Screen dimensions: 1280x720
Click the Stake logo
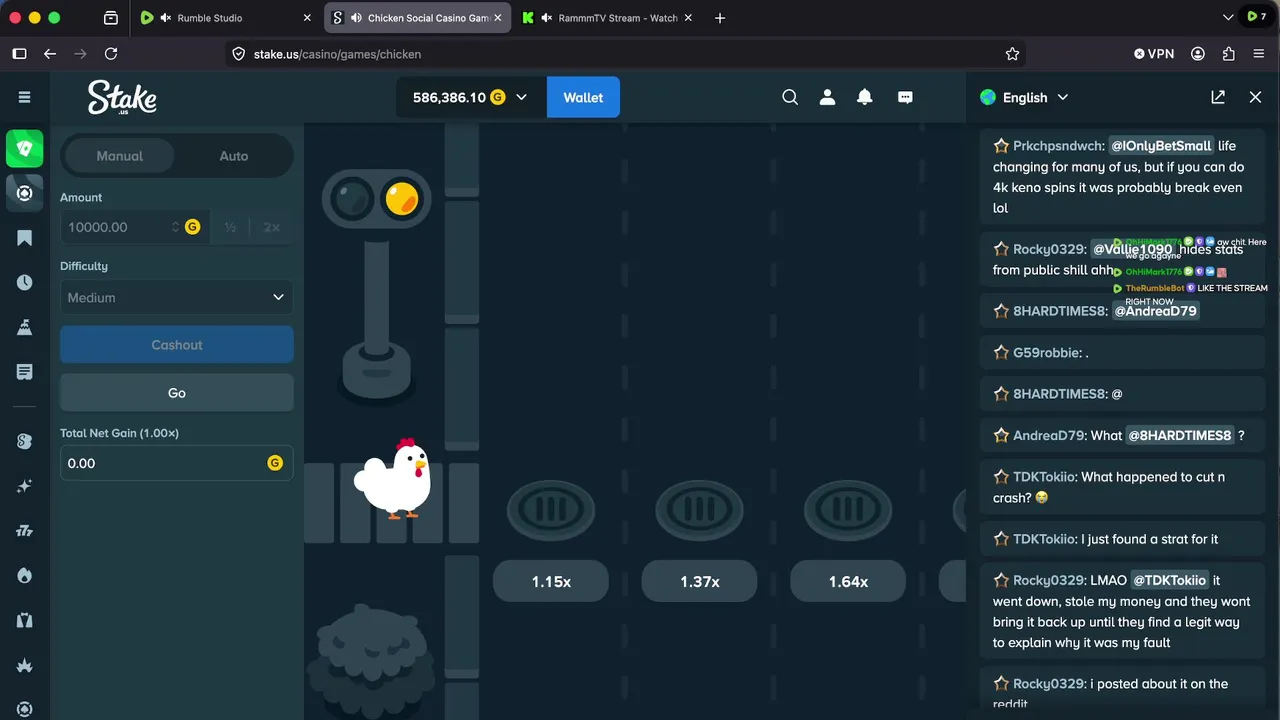click(x=122, y=98)
